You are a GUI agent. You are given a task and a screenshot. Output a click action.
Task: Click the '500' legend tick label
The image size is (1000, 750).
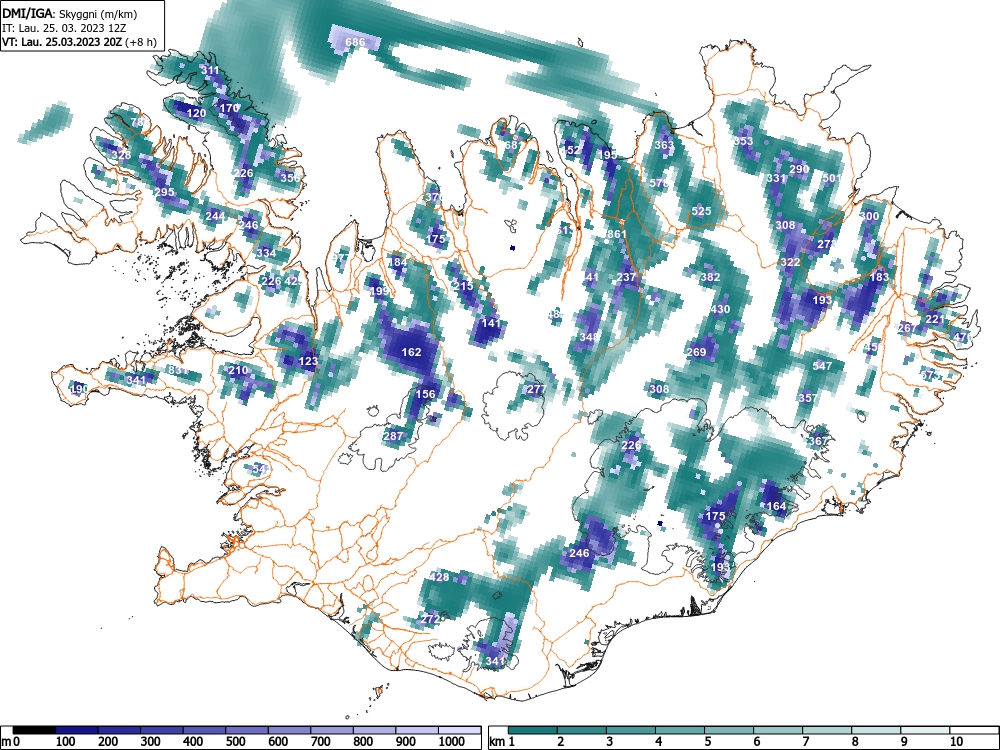click(235, 742)
